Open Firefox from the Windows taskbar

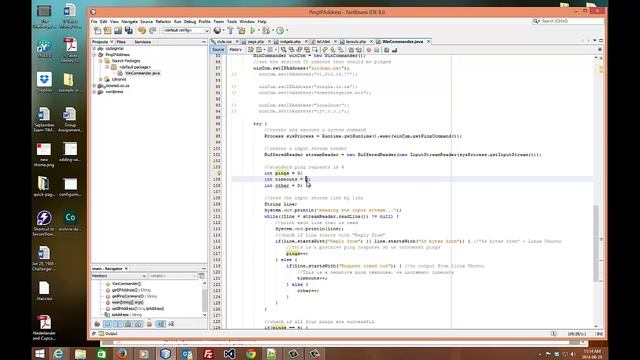pyautogui.click(x=122, y=353)
